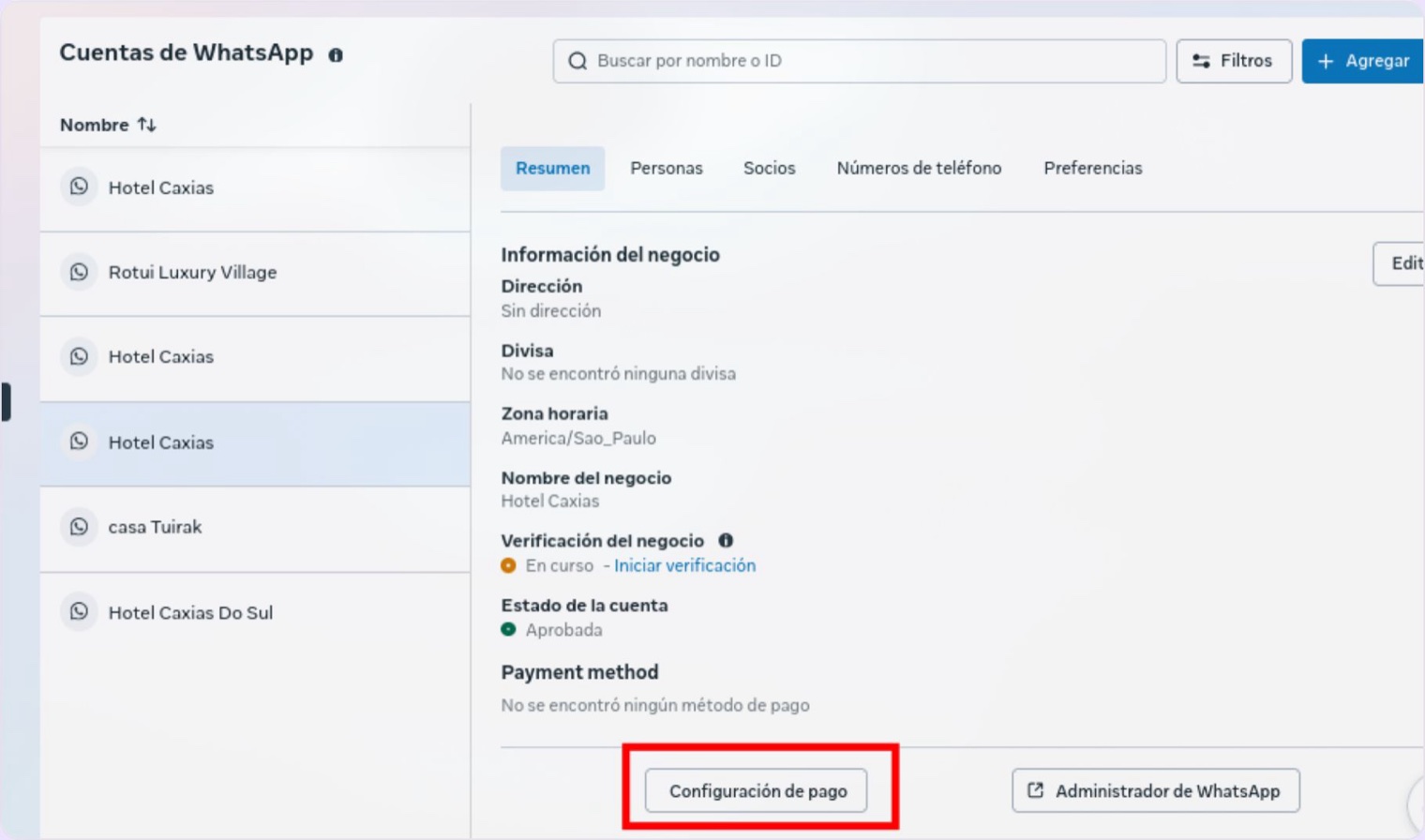The image size is (1425, 840).
Task: Click the Iniciar verificación link
Action: [x=684, y=566]
